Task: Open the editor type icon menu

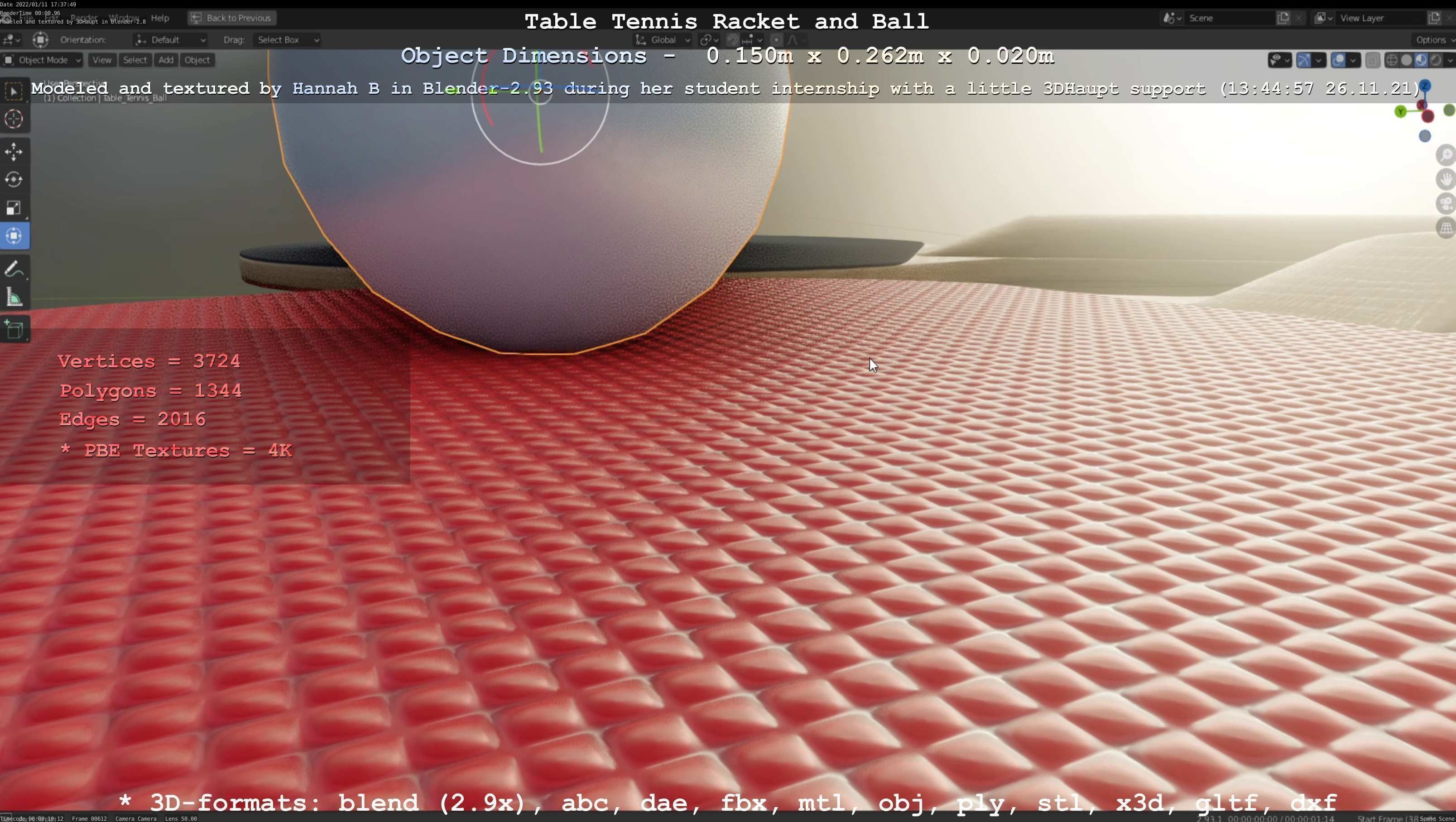Action: (x=11, y=40)
